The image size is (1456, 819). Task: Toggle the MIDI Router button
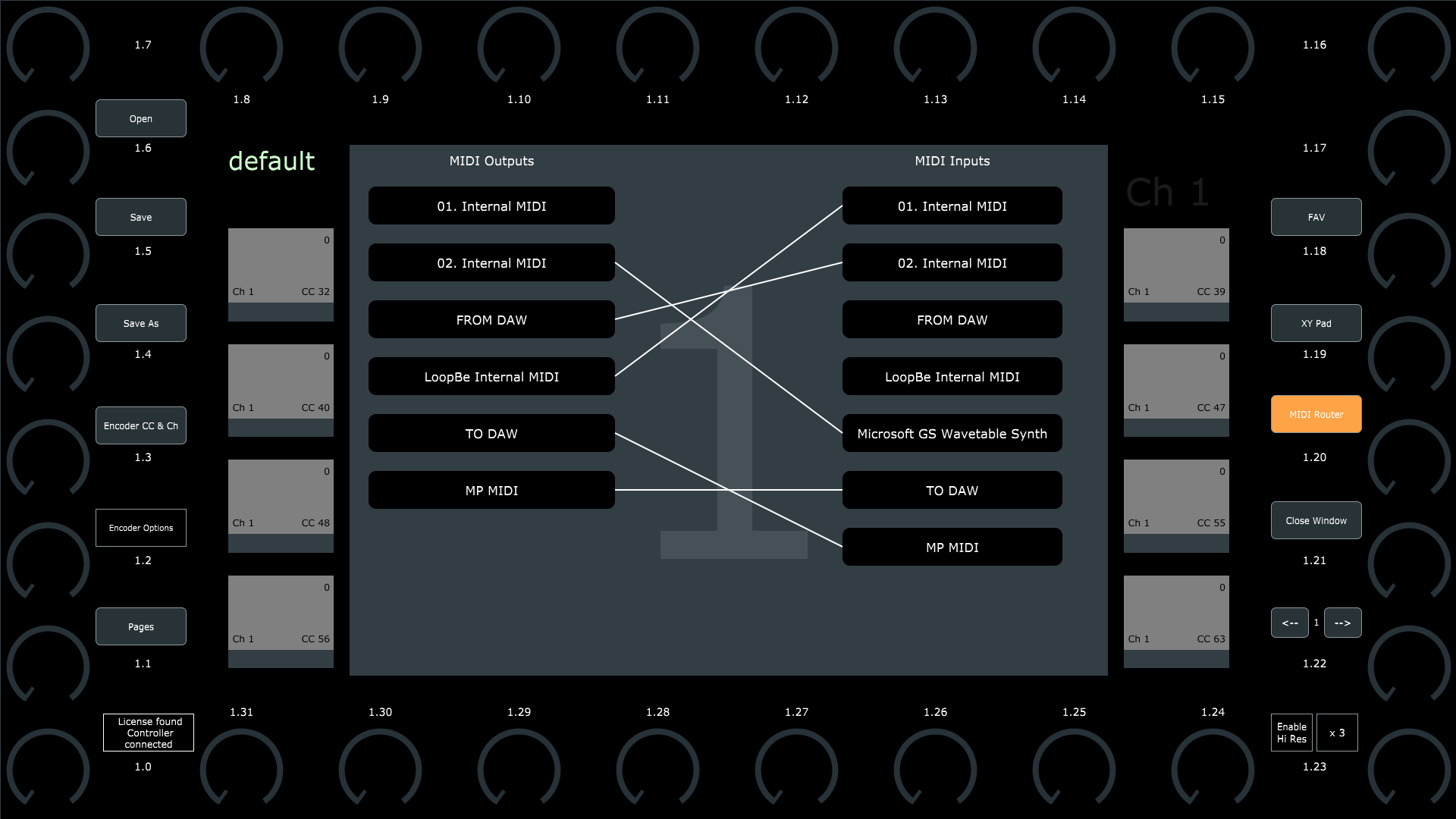[1316, 414]
